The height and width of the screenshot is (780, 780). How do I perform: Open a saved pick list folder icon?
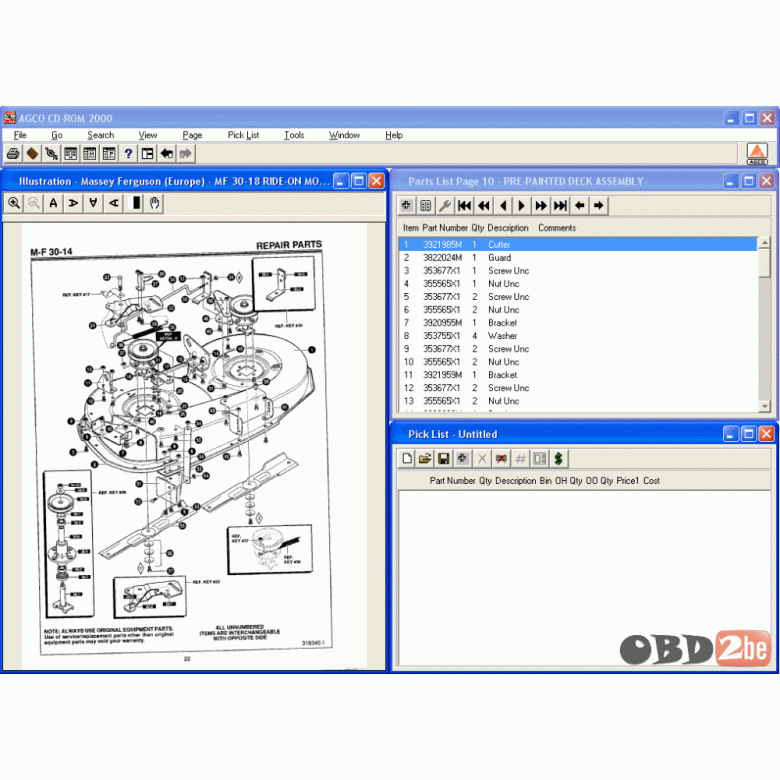pyautogui.click(x=425, y=459)
